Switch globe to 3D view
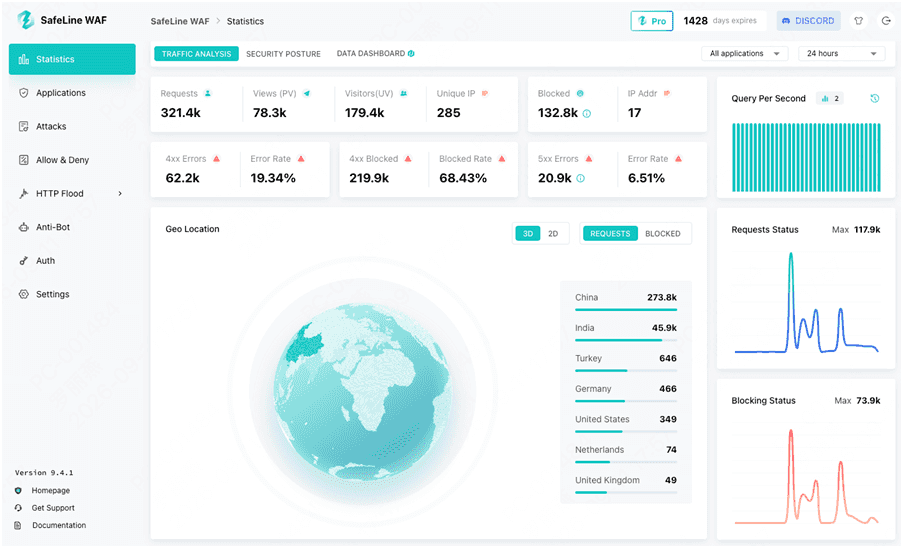 (x=528, y=234)
